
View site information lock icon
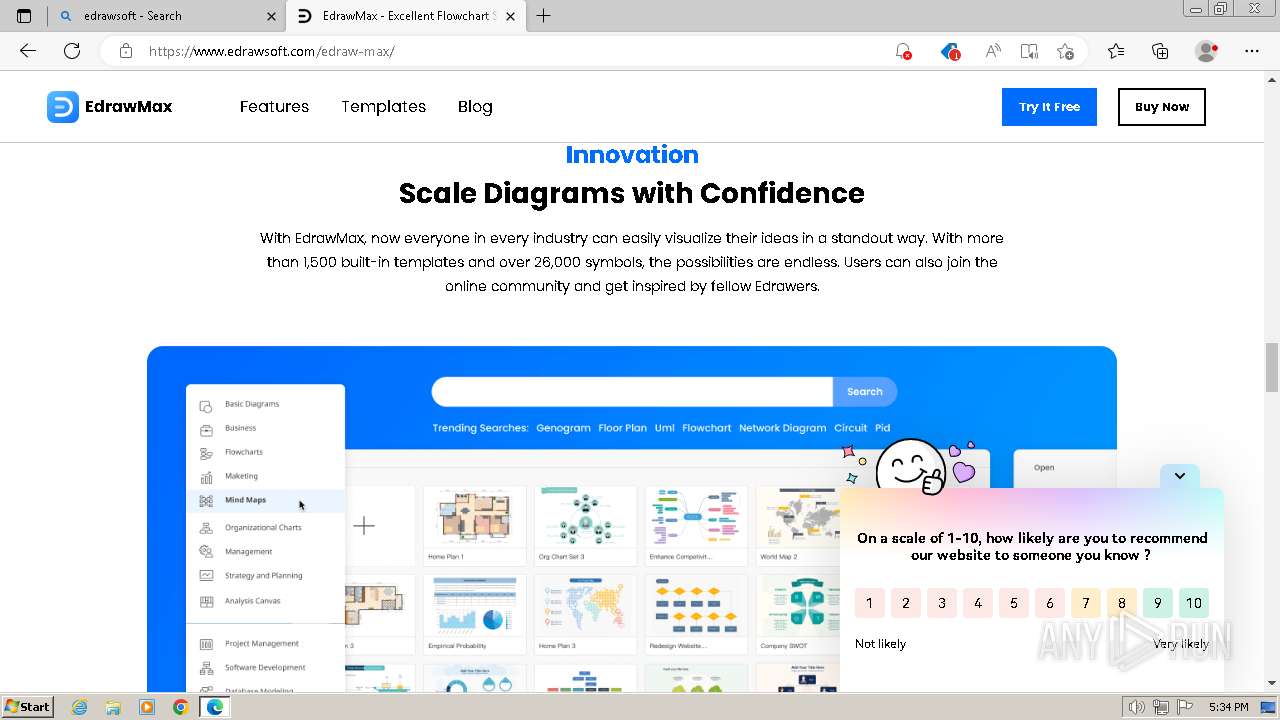tap(126, 51)
